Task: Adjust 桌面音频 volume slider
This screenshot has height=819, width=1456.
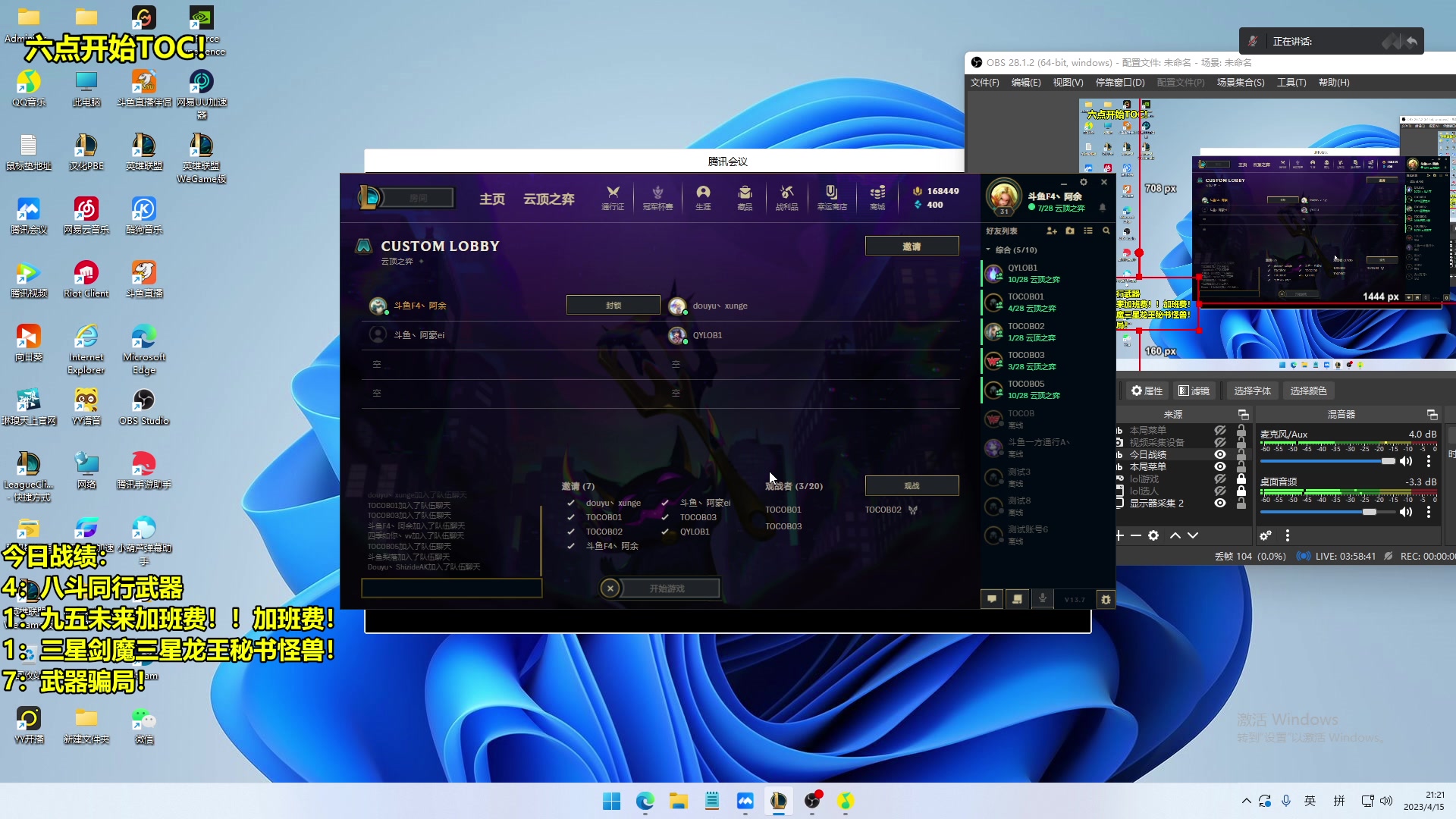Action: (1327, 512)
